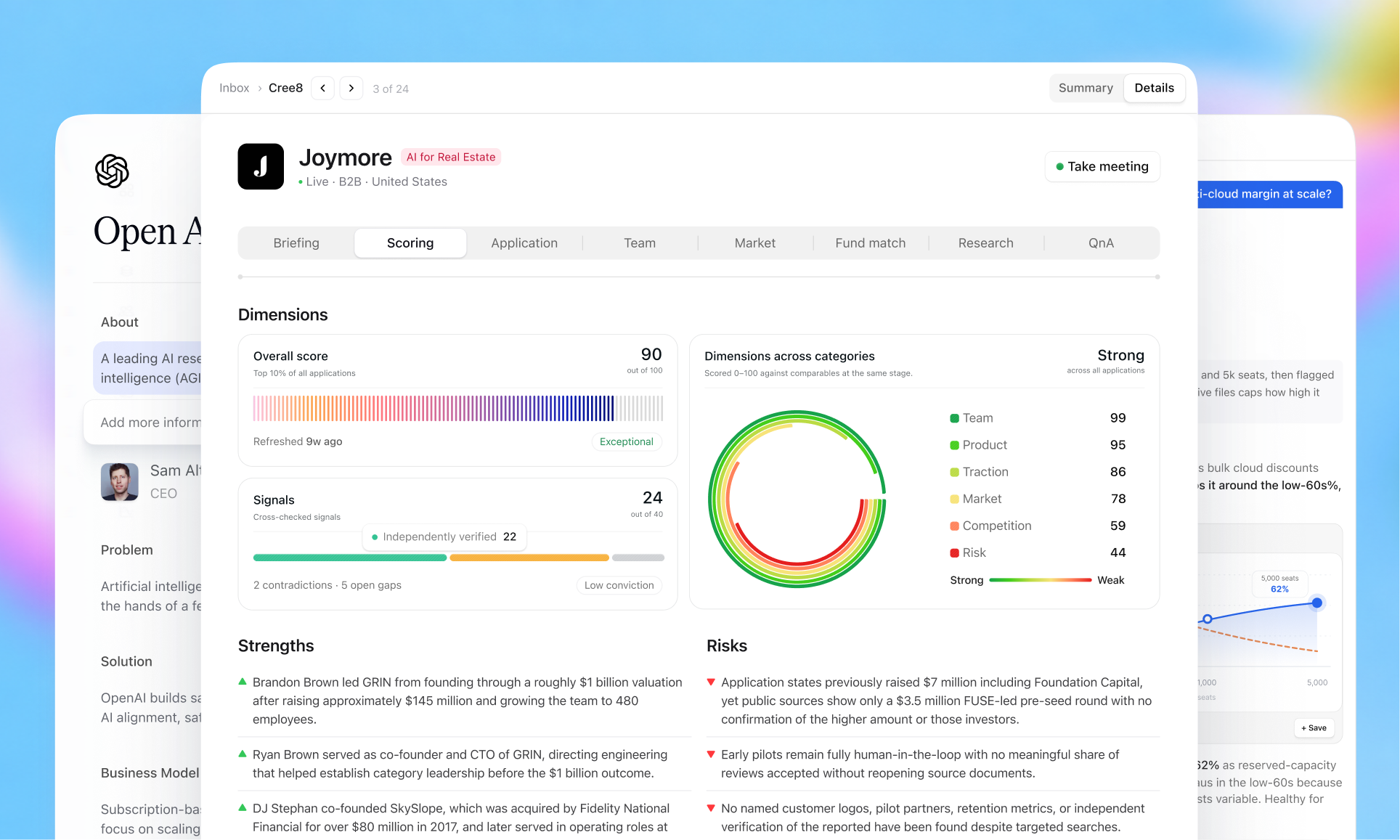Click the Save button in right window
1400x840 pixels.
(x=1314, y=727)
